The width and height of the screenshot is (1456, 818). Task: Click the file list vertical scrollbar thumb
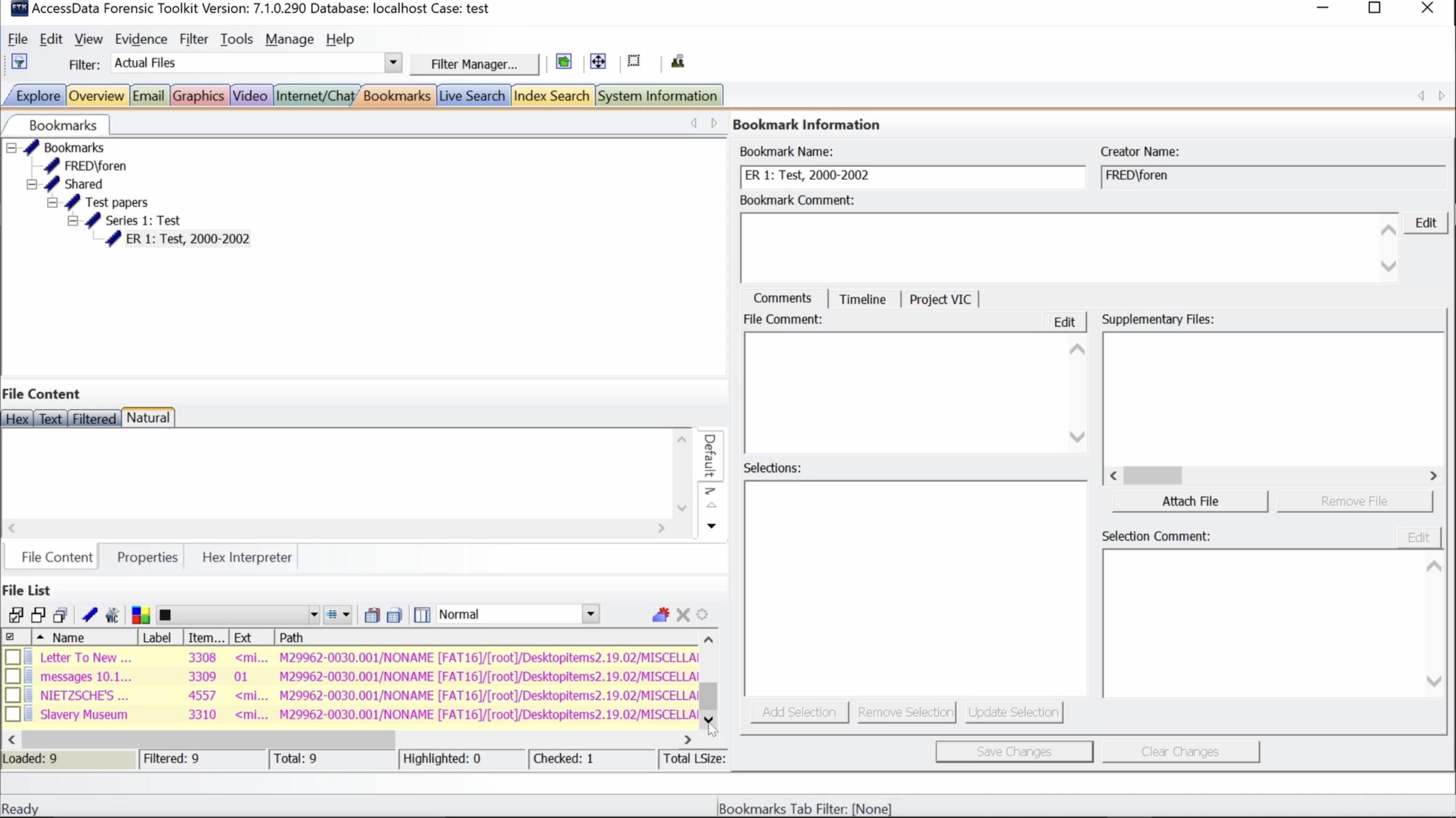708,696
